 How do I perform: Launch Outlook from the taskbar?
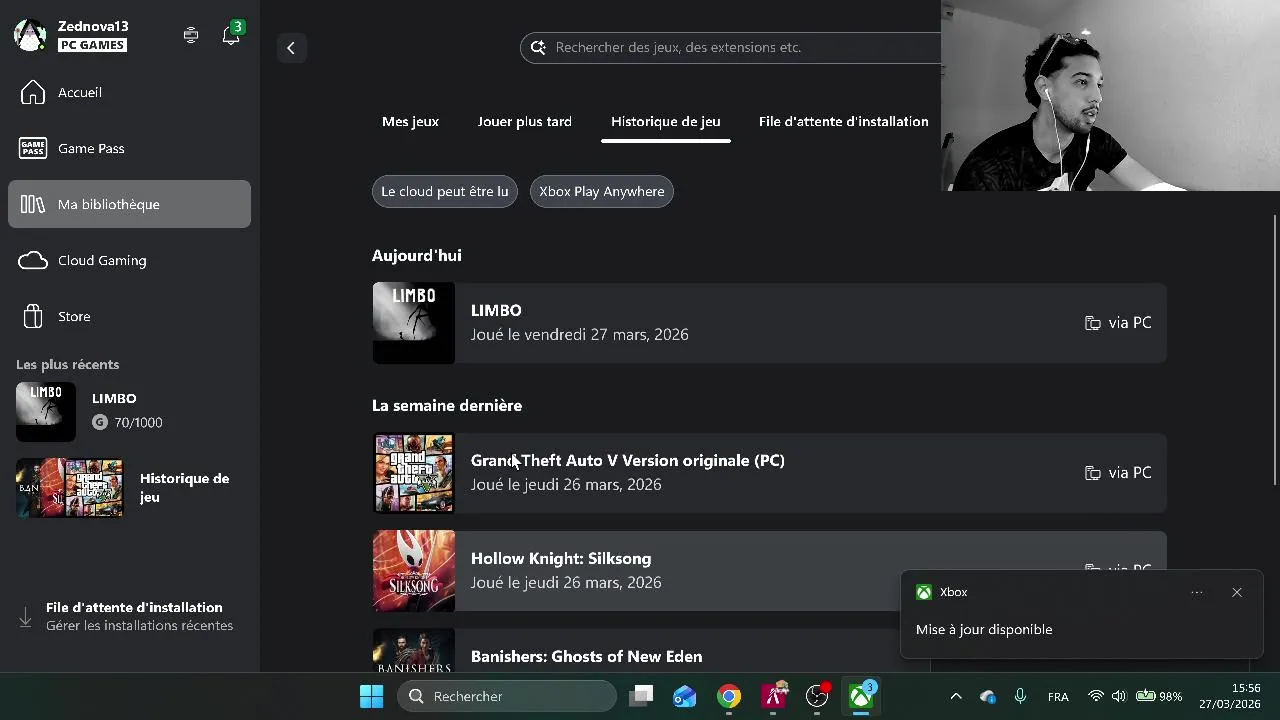click(x=685, y=696)
